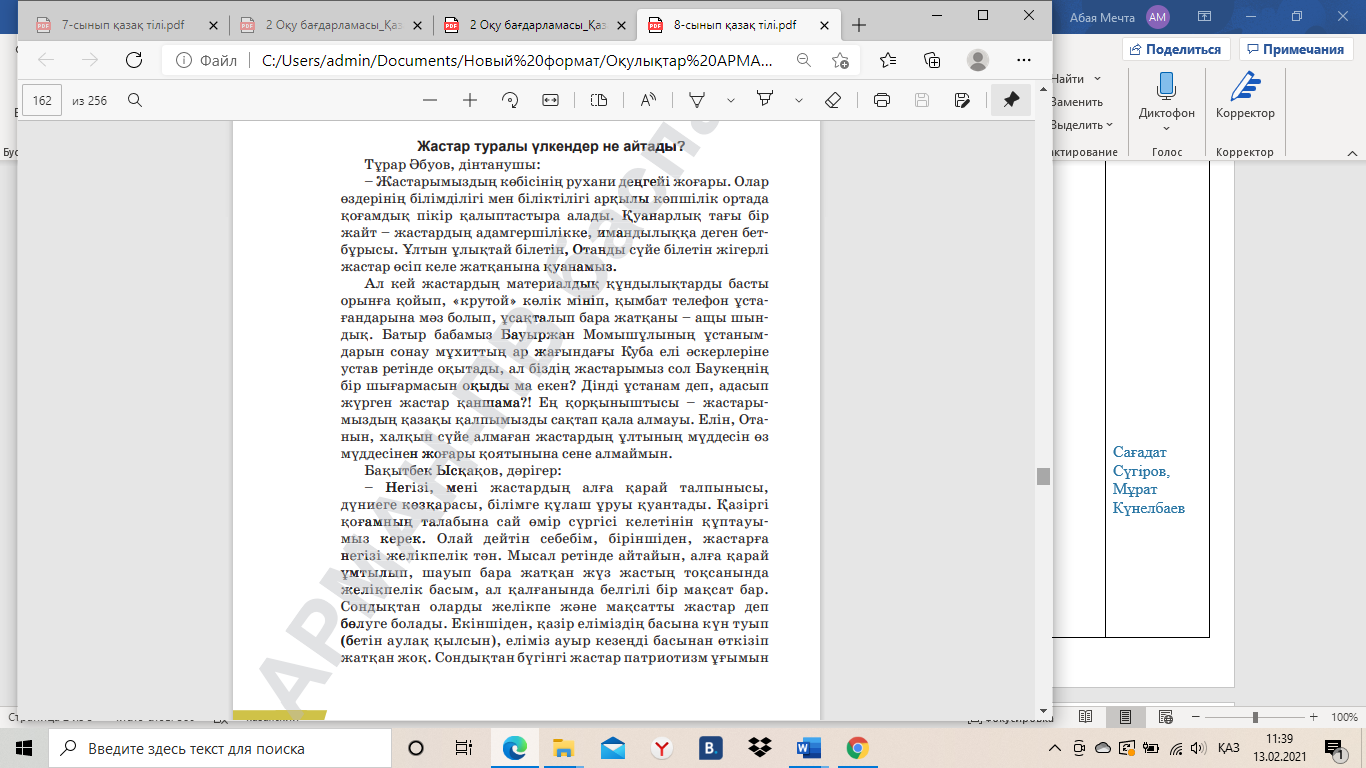This screenshot has width=1366, height=768.
Task: Switch Word to Print Layout view
Action: tap(1126, 717)
